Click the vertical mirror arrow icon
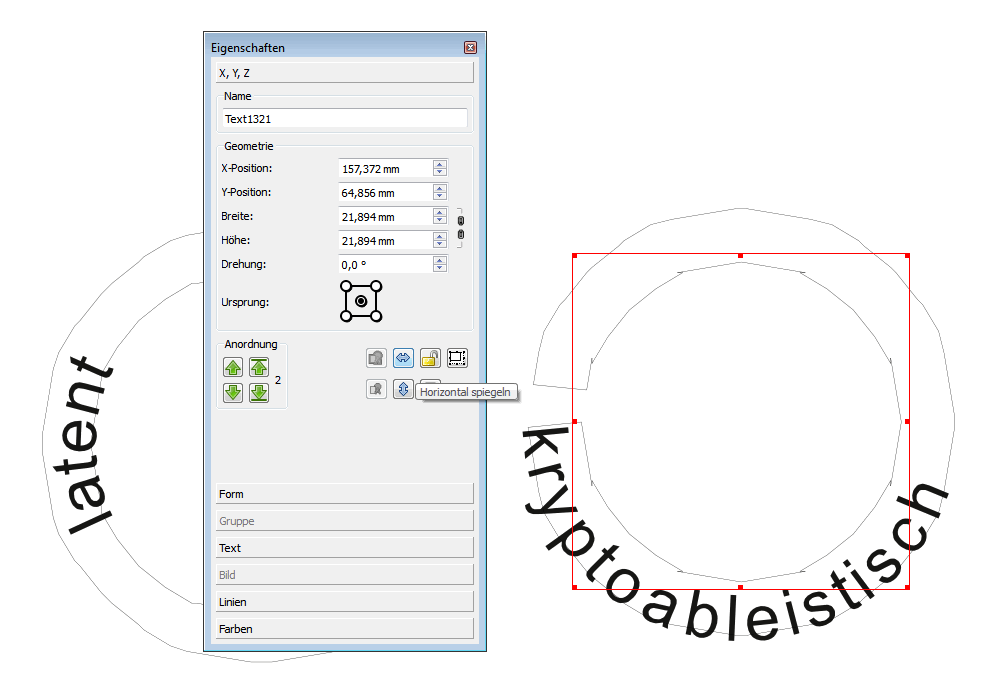This screenshot has height=700, width=1002. (x=403, y=390)
